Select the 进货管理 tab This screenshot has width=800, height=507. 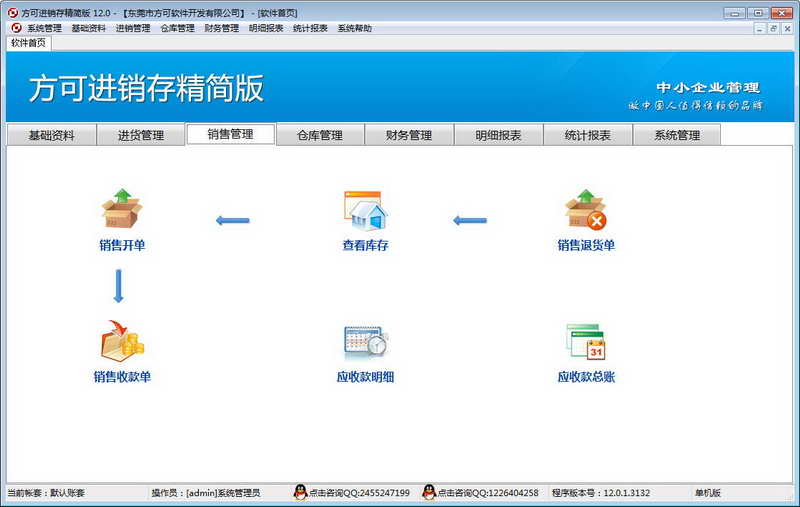[x=140, y=136]
